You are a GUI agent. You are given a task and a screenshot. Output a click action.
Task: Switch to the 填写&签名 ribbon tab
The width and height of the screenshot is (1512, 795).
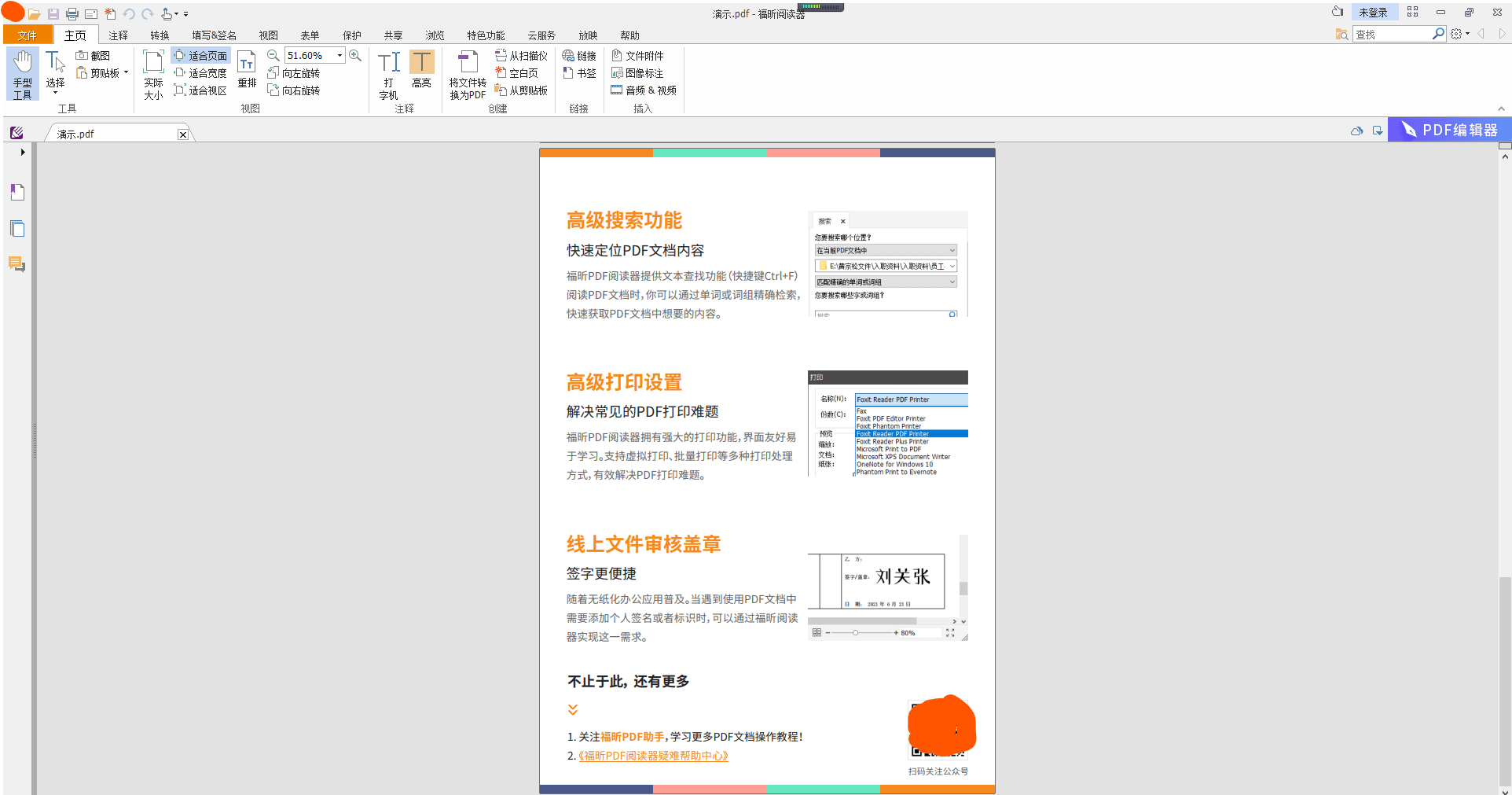click(x=214, y=35)
